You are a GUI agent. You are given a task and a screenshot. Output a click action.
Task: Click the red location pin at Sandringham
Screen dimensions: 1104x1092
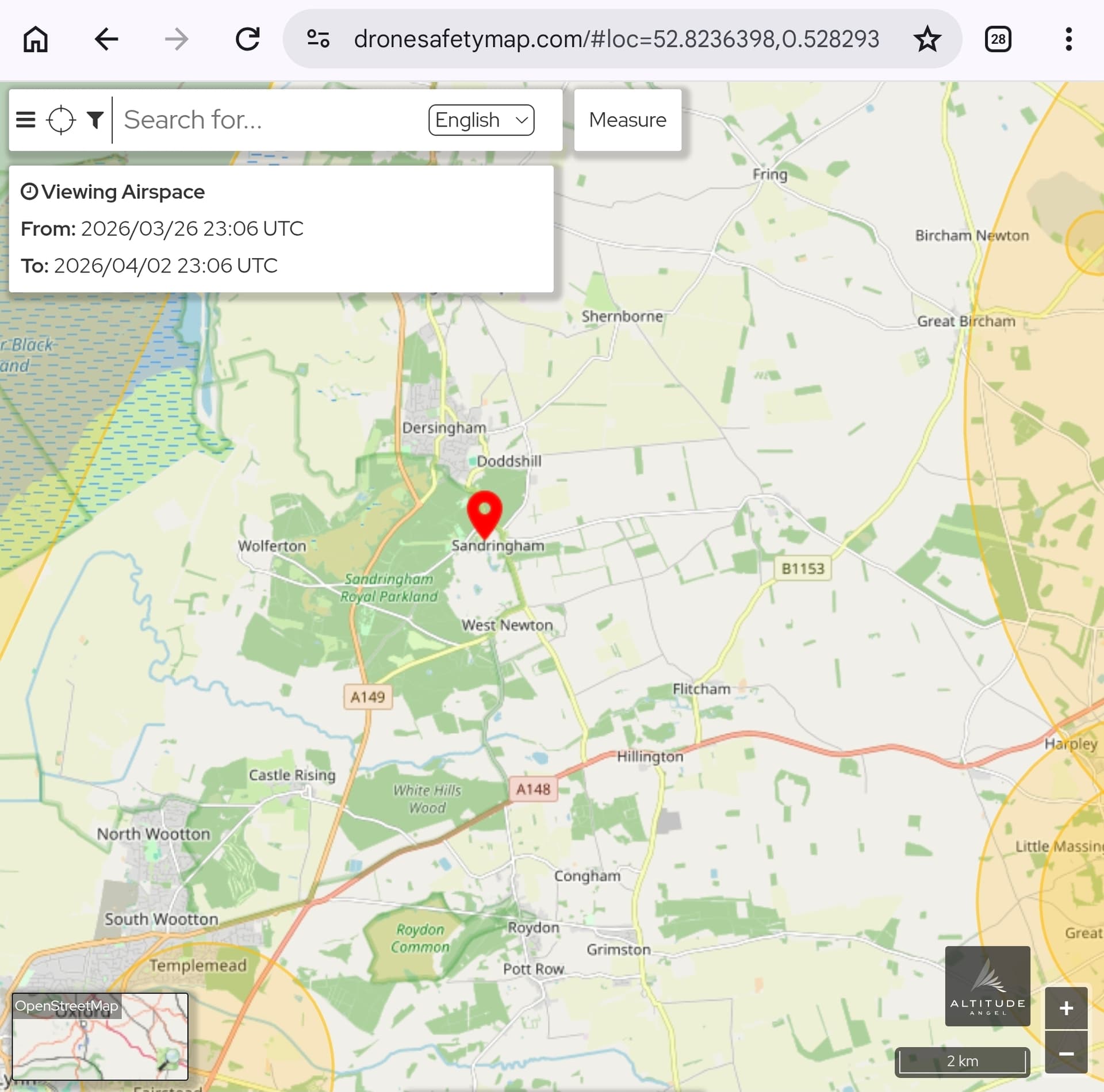coord(484,511)
